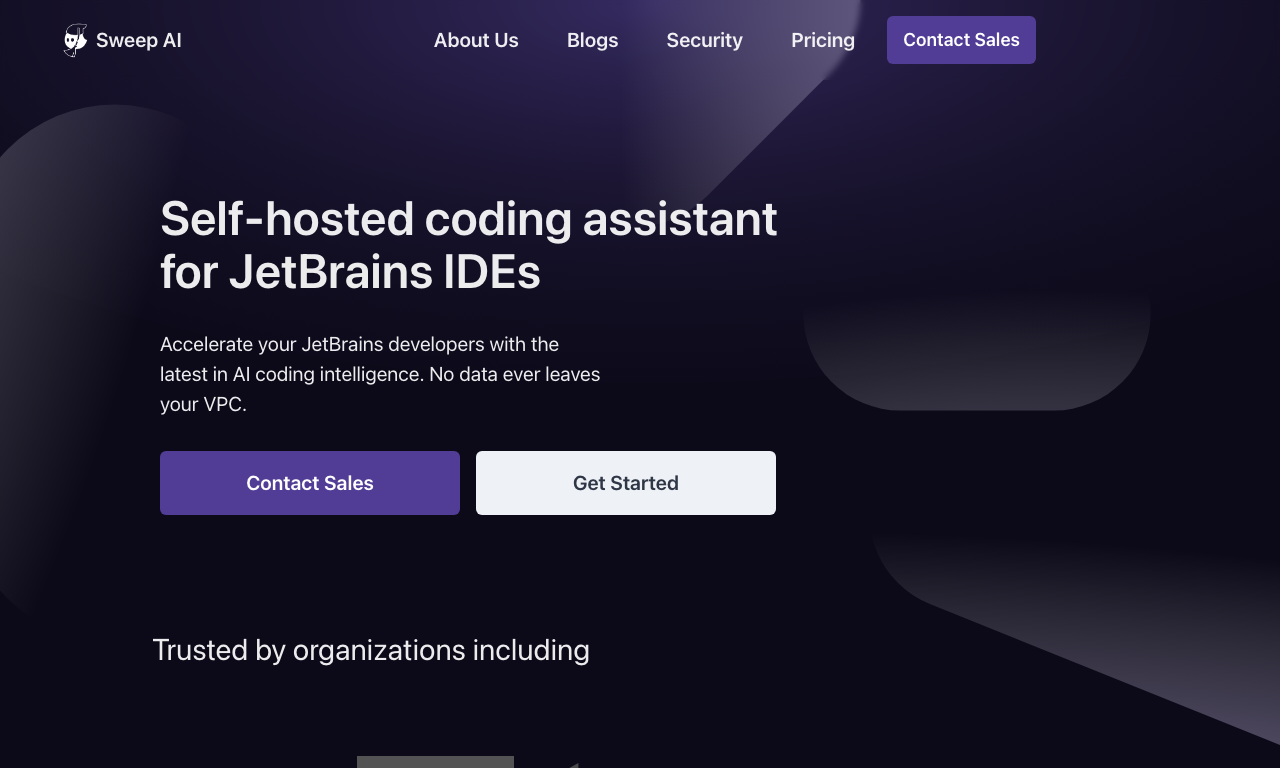Open the Security nav link

[704, 40]
